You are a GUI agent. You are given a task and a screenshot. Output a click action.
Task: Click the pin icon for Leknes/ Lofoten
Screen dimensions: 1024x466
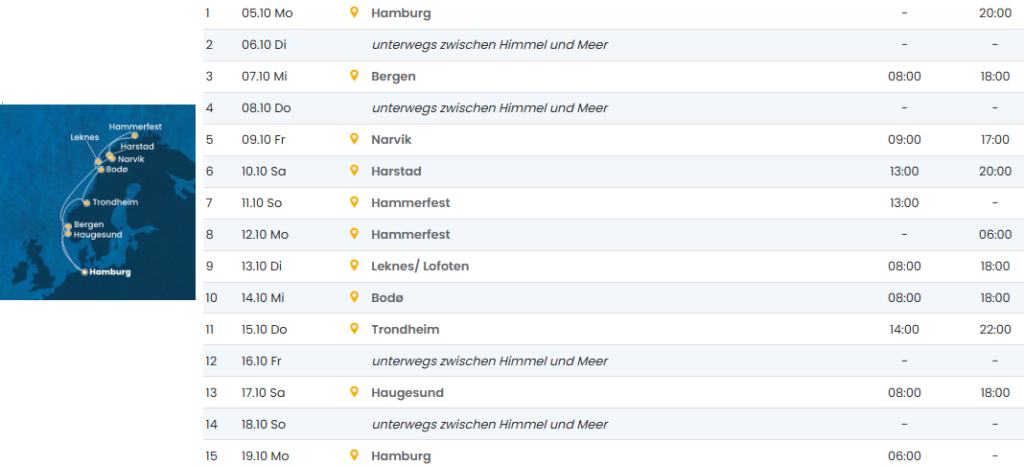[353, 266]
